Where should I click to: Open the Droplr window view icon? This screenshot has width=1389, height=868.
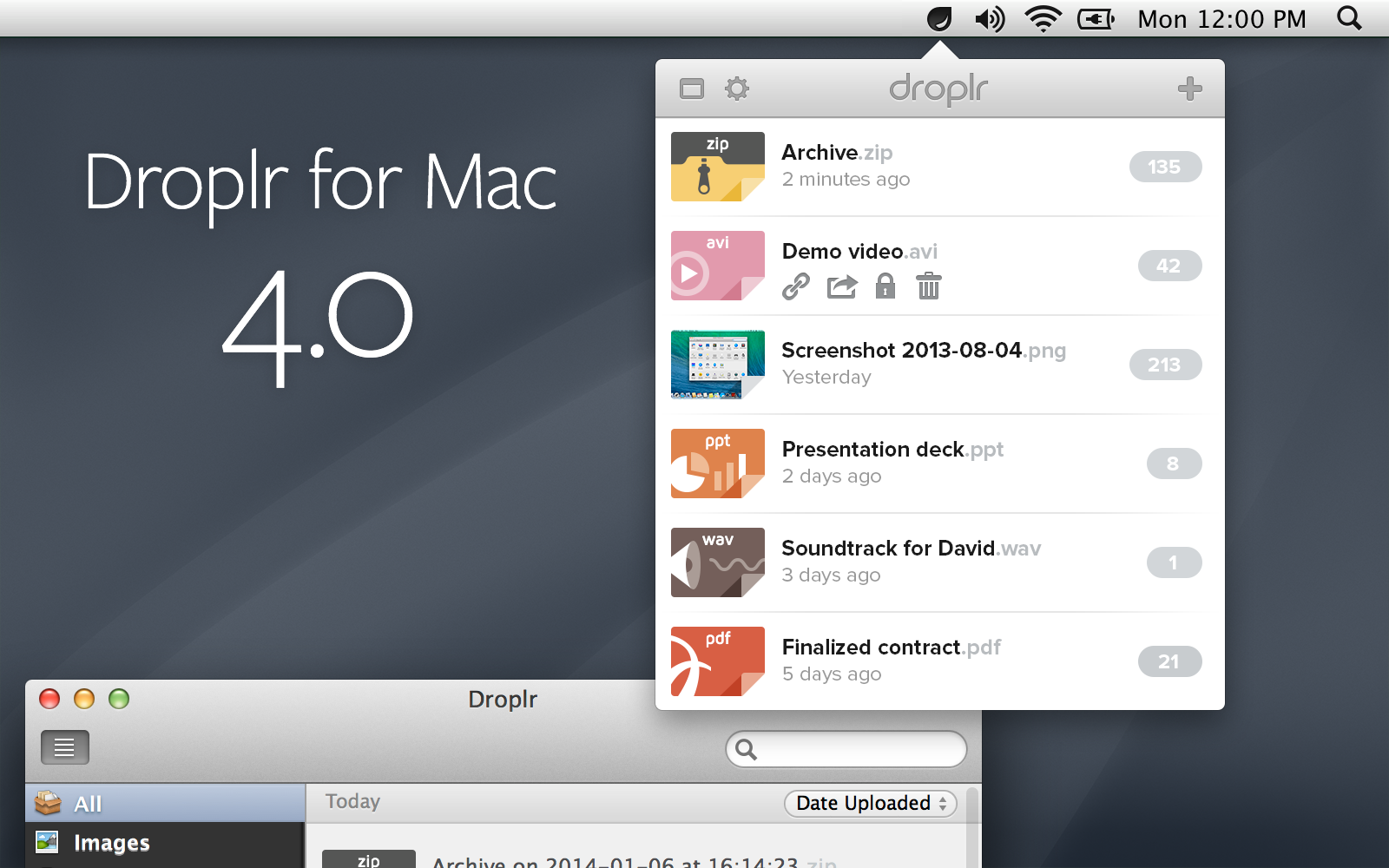[x=692, y=89]
